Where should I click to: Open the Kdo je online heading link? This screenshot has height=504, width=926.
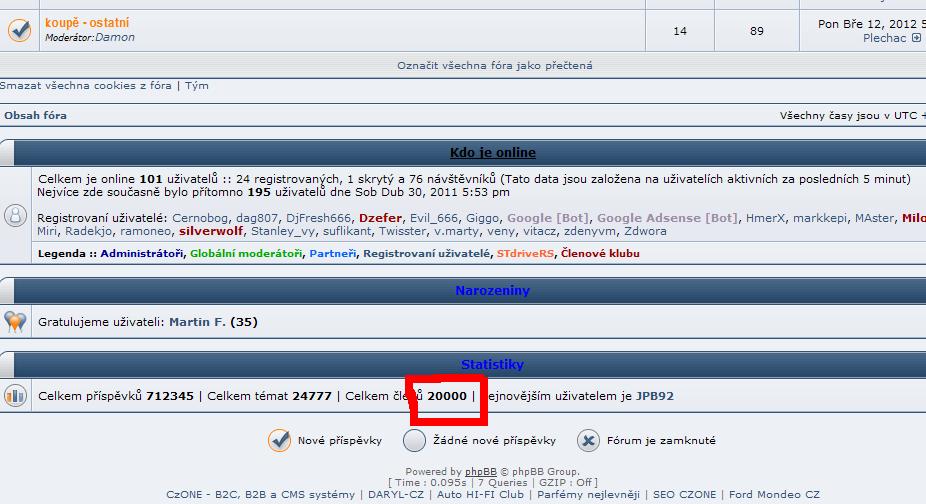[492, 153]
